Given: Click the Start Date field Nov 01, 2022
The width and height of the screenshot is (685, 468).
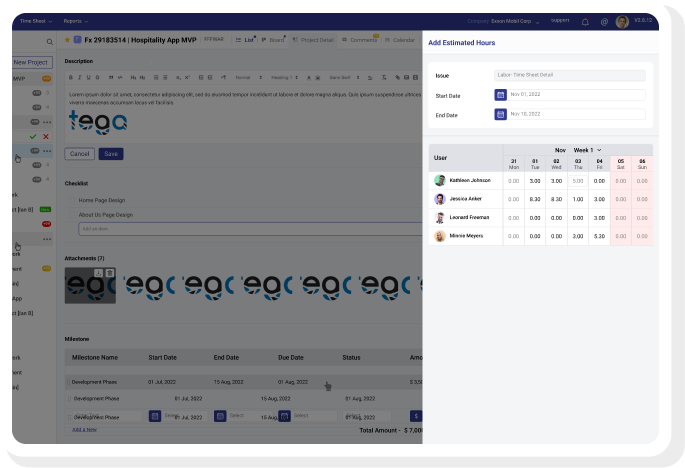Looking at the screenshot, I should tap(576, 95).
